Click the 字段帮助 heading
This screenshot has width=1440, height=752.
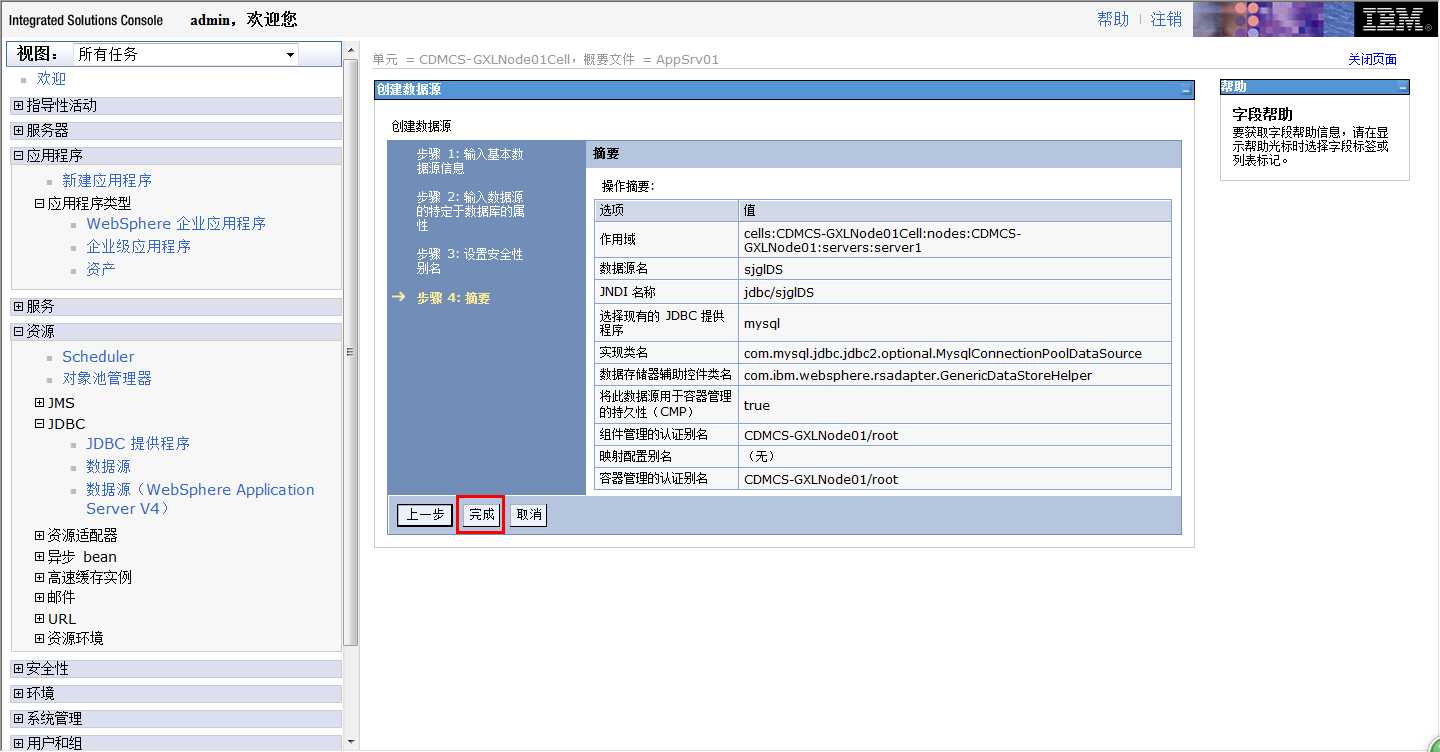tap(1262, 114)
